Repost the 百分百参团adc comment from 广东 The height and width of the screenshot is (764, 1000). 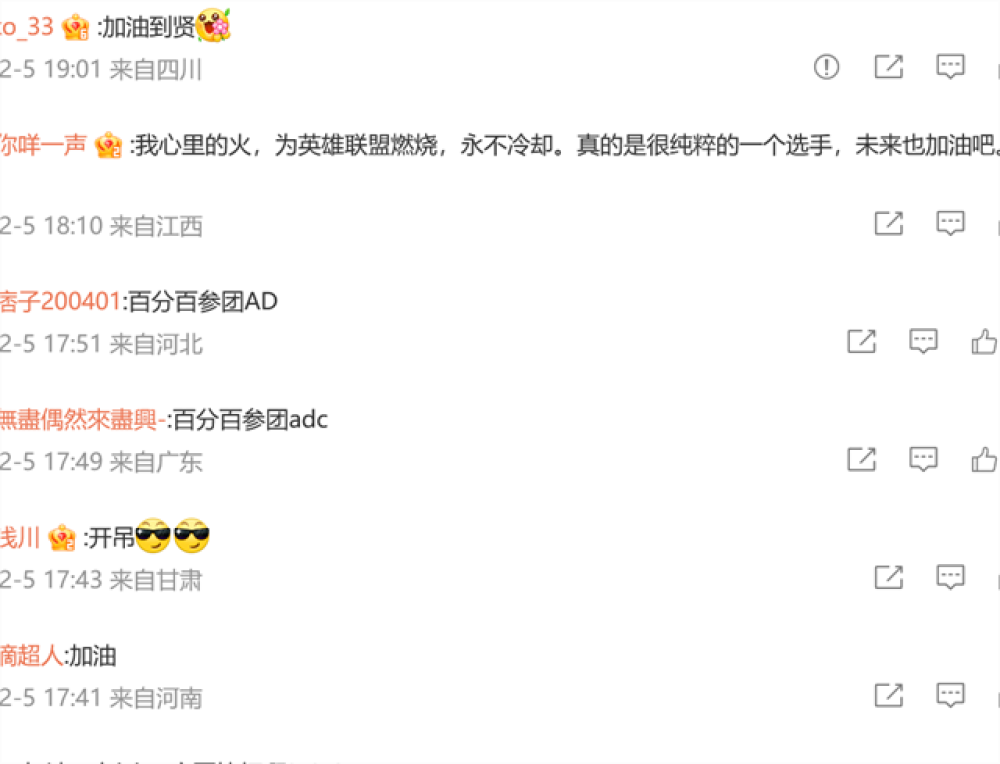862,459
